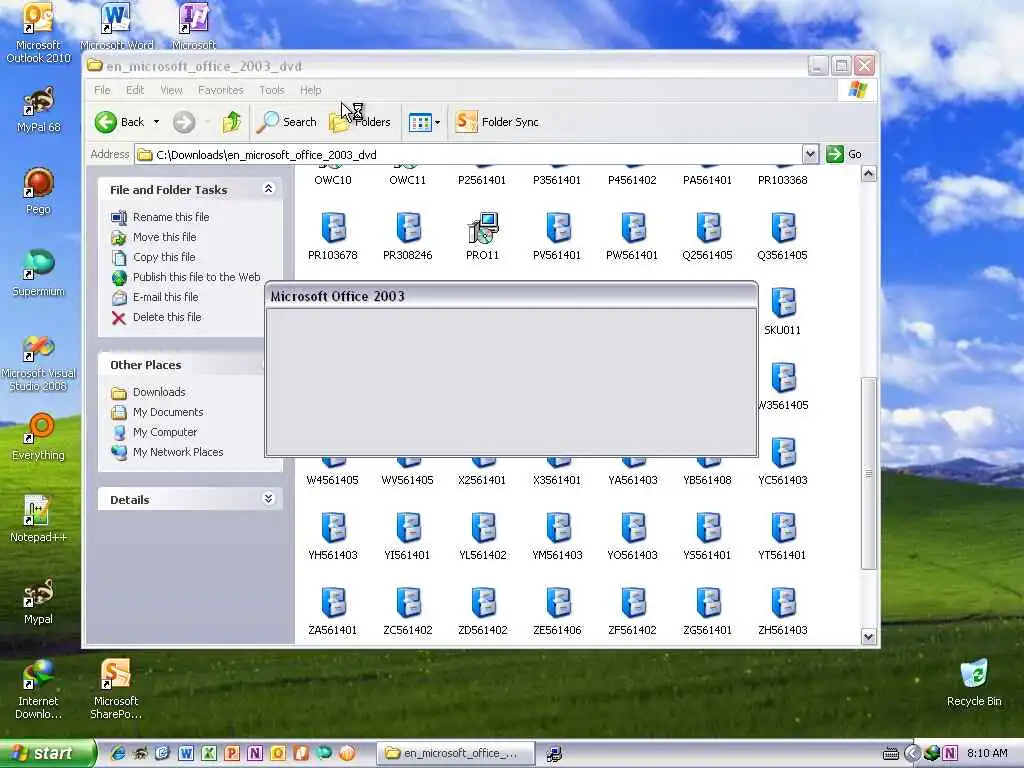Open Everything desktop shortcut

[x=38, y=437]
